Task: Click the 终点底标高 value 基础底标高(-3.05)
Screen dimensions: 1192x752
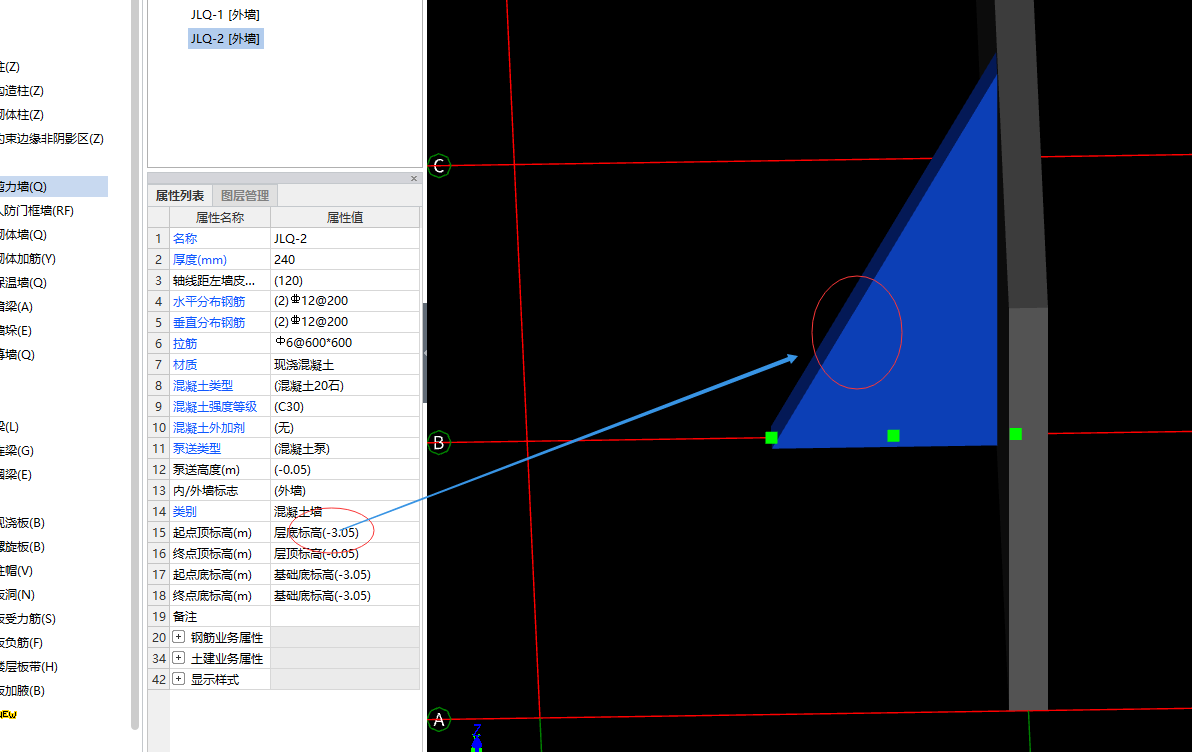Action: [x=344, y=595]
